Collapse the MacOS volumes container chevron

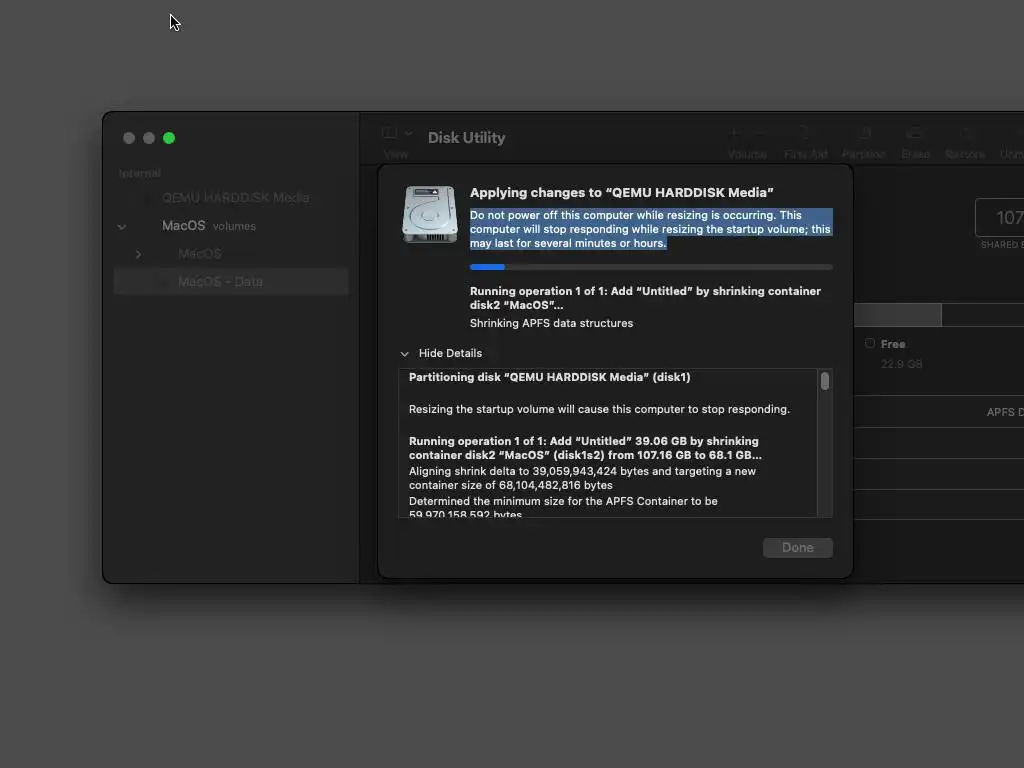[121, 227]
